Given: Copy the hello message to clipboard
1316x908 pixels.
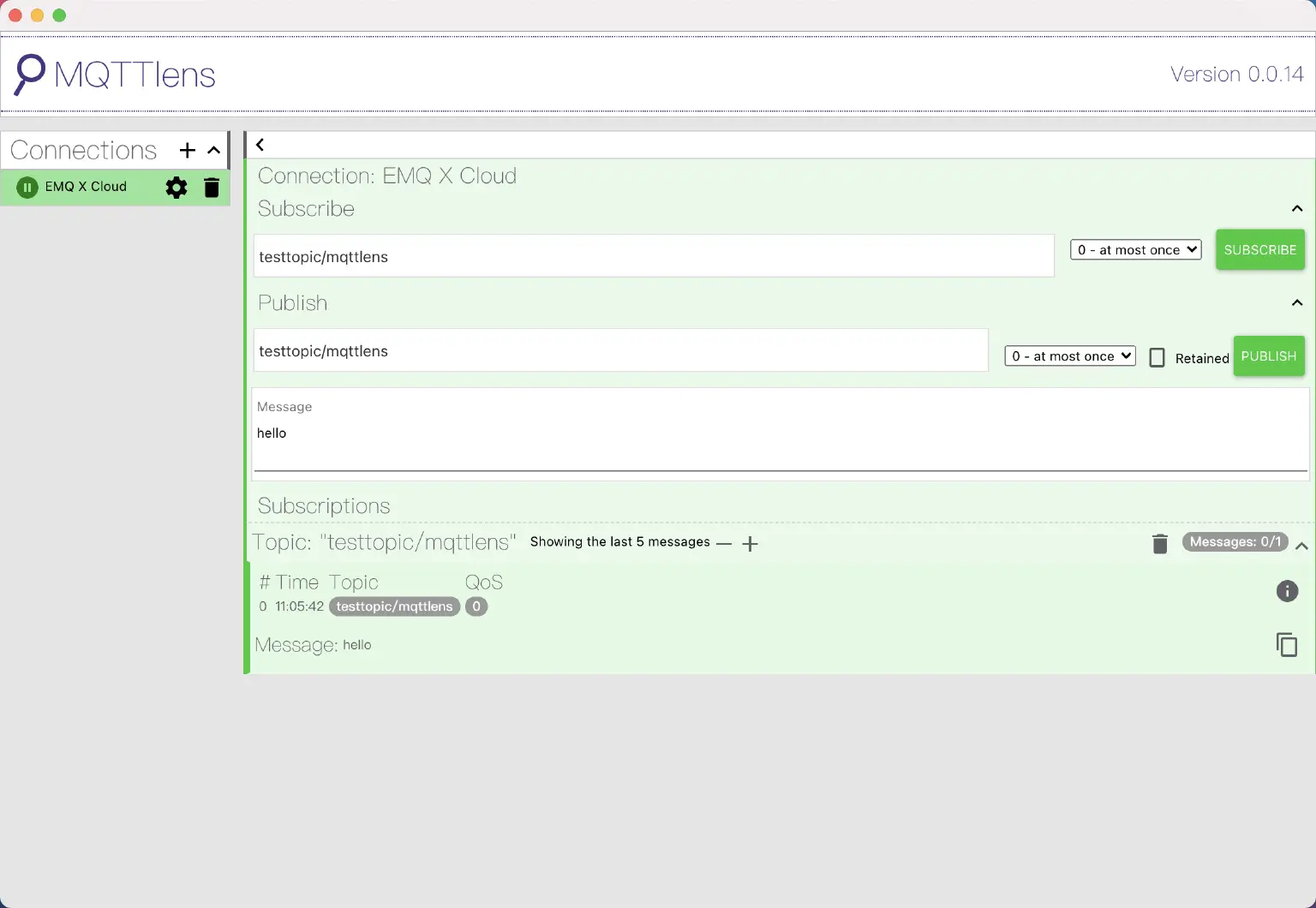Looking at the screenshot, I should point(1287,645).
